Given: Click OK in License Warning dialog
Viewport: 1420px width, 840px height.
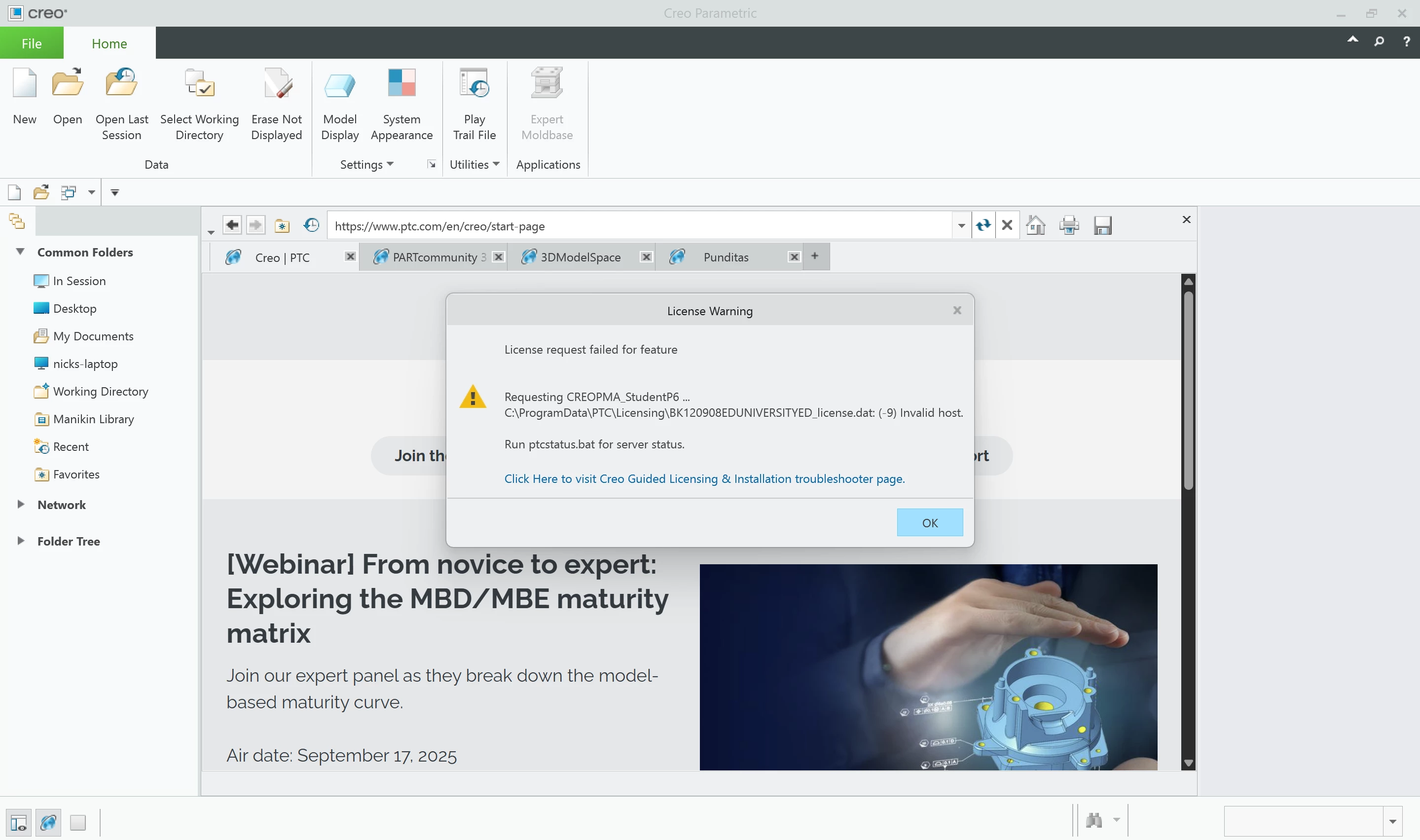Looking at the screenshot, I should (929, 522).
